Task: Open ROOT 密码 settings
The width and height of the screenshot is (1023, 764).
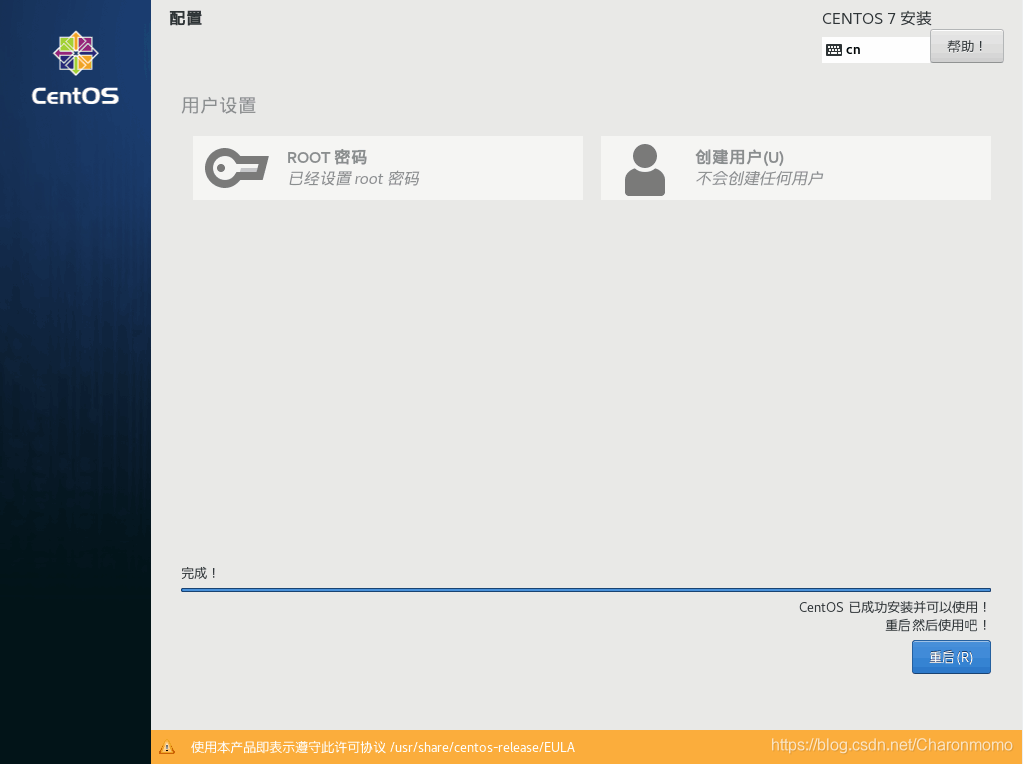Action: tap(387, 168)
